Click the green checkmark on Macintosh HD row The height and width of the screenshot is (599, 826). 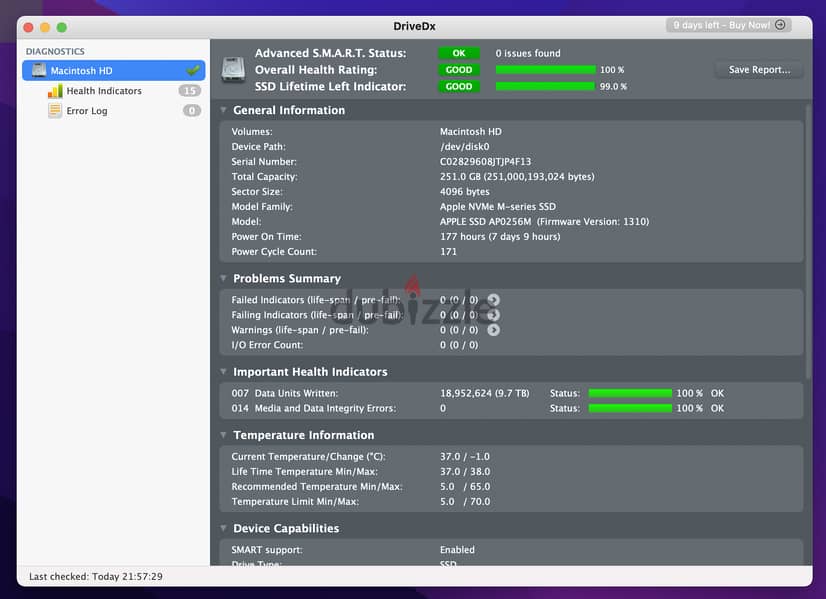pyautogui.click(x=193, y=70)
